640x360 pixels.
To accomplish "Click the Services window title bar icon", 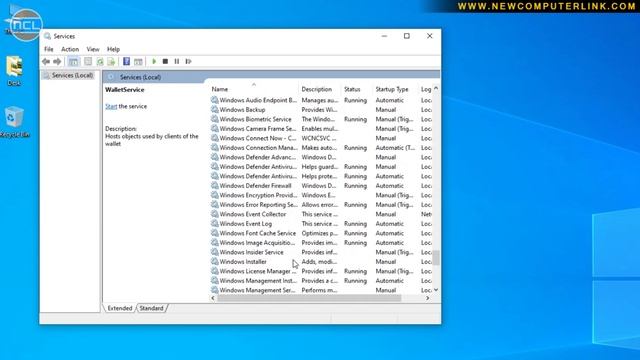I will (48, 36).
